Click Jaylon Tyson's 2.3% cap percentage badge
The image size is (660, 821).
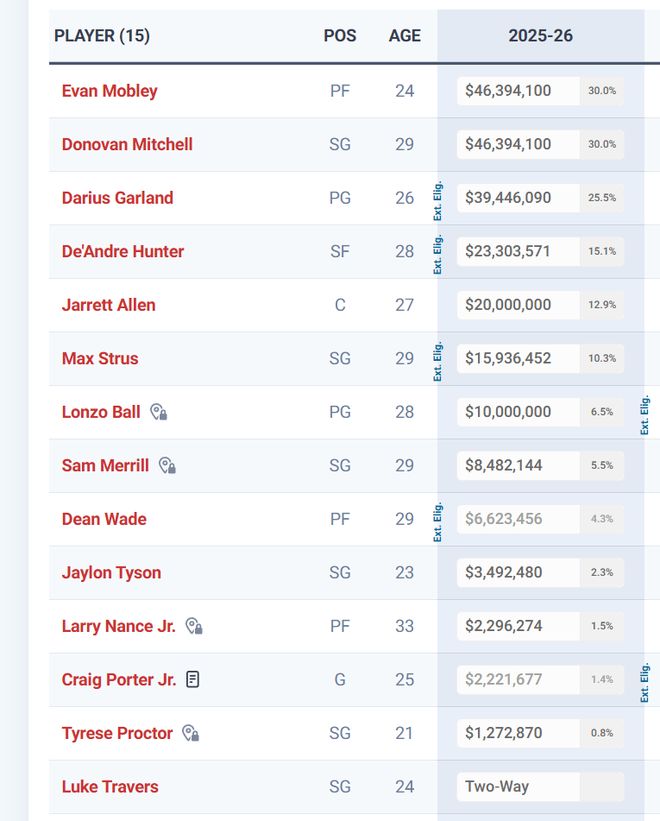tap(602, 572)
